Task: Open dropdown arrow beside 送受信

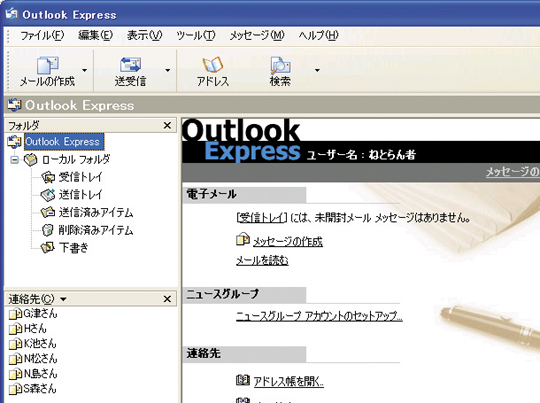Action: coord(168,70)
